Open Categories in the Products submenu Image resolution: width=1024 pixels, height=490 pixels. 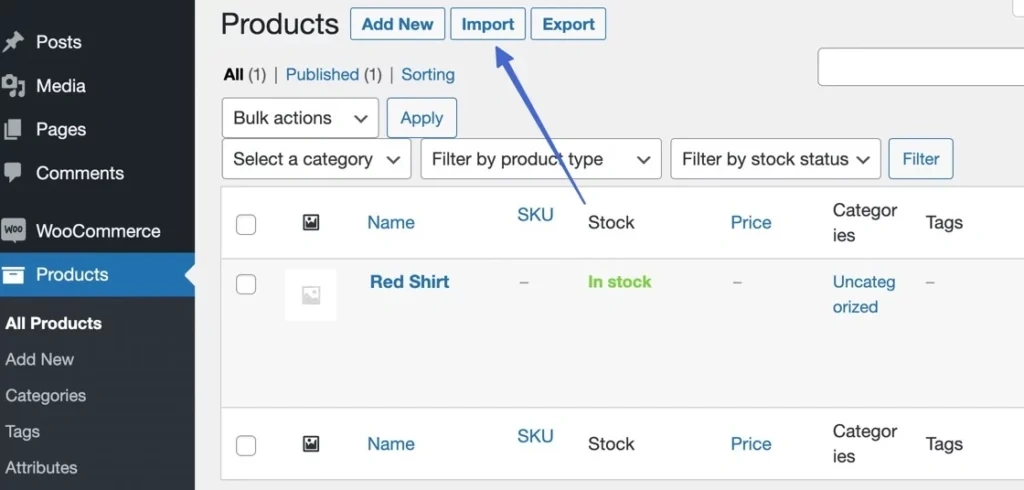pyautogui.click(x=46, y=395)
